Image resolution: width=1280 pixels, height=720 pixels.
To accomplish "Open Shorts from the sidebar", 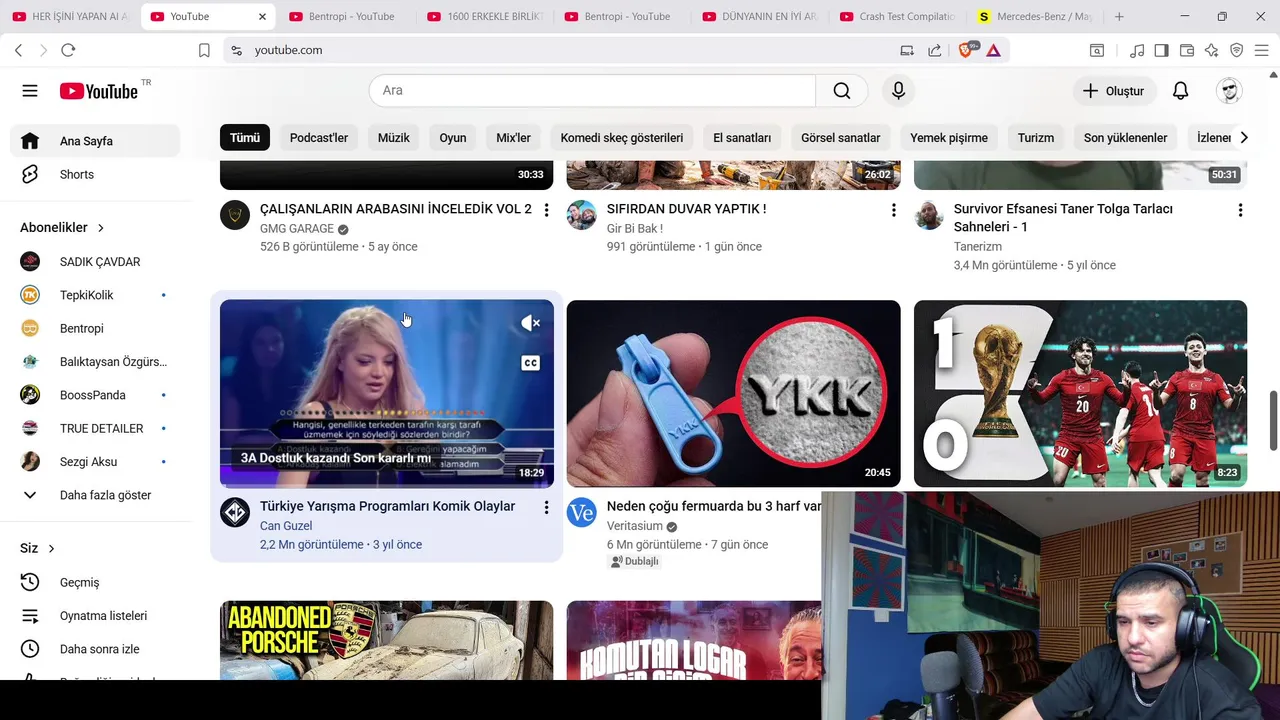I will pos(95,174).
